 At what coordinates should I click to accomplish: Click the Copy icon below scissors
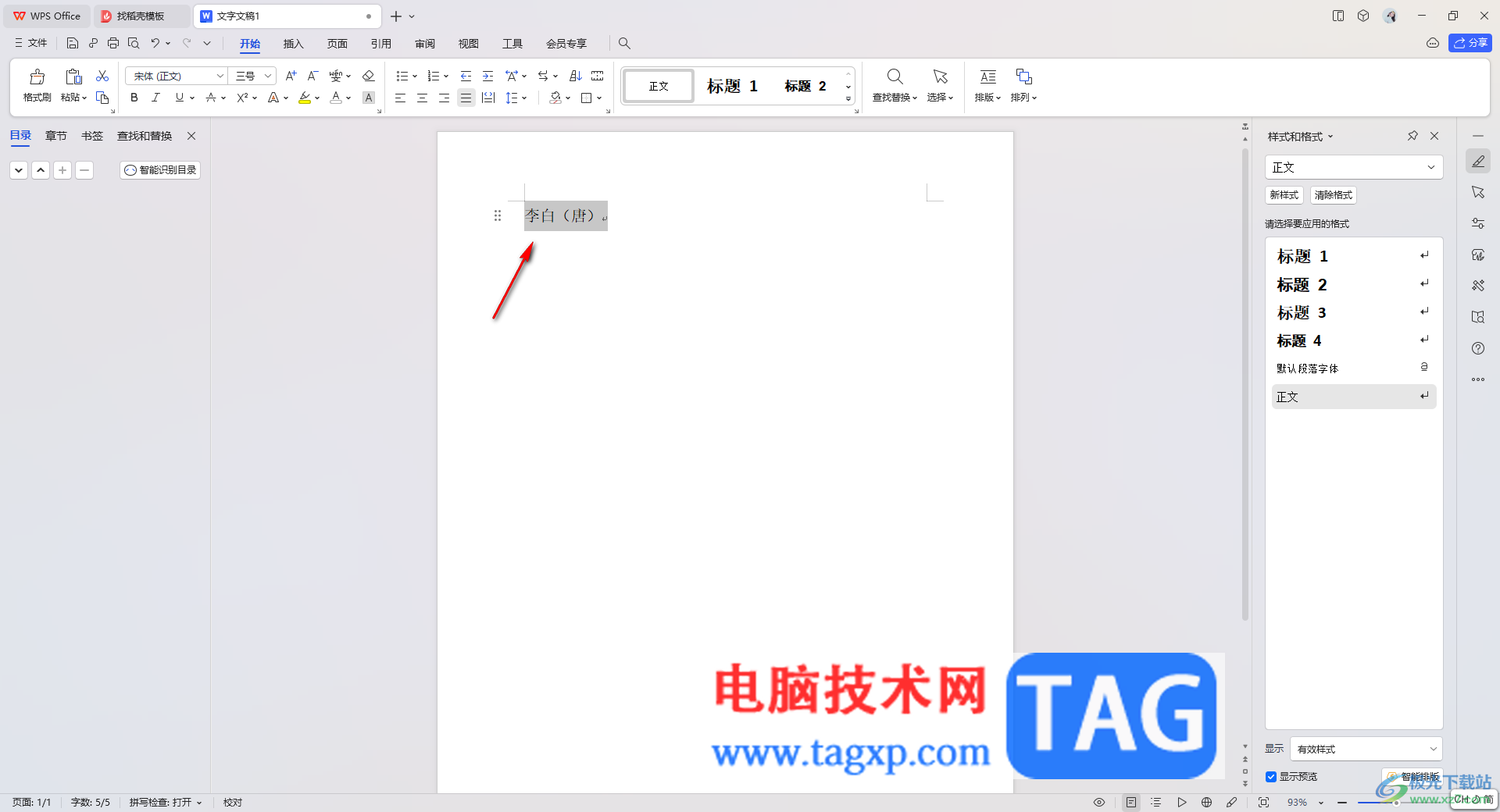pos(102,98)
